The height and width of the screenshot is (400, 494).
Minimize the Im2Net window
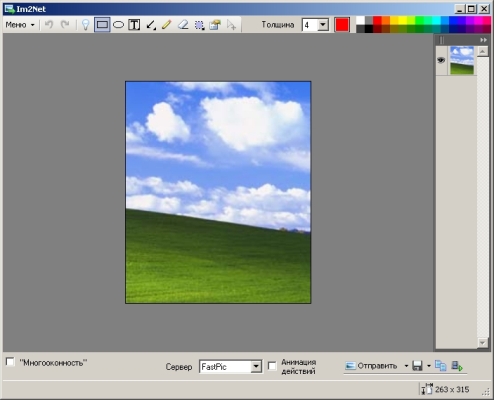coord(460,9)
